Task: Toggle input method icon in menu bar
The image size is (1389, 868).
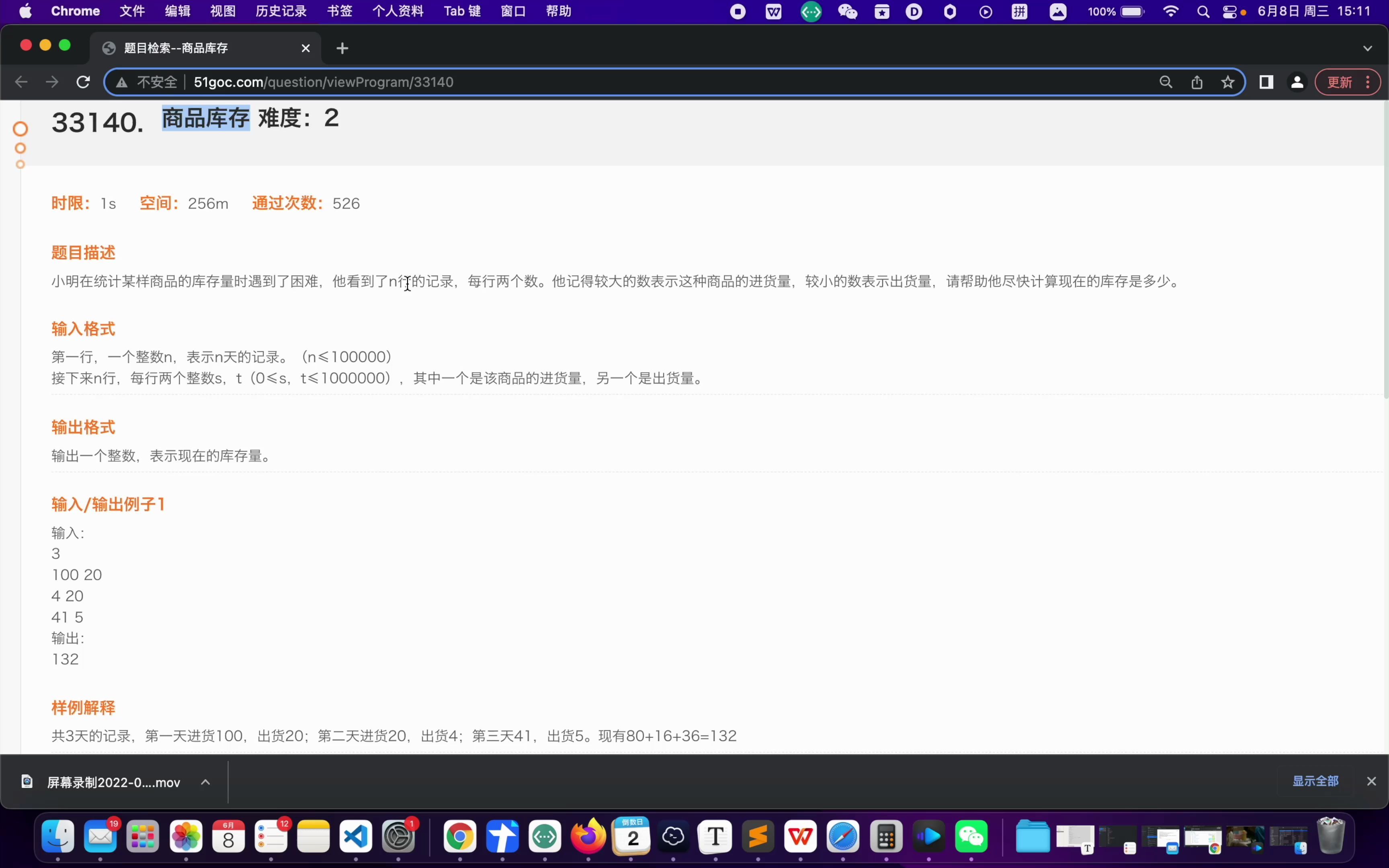Action: click(1019, 12)
